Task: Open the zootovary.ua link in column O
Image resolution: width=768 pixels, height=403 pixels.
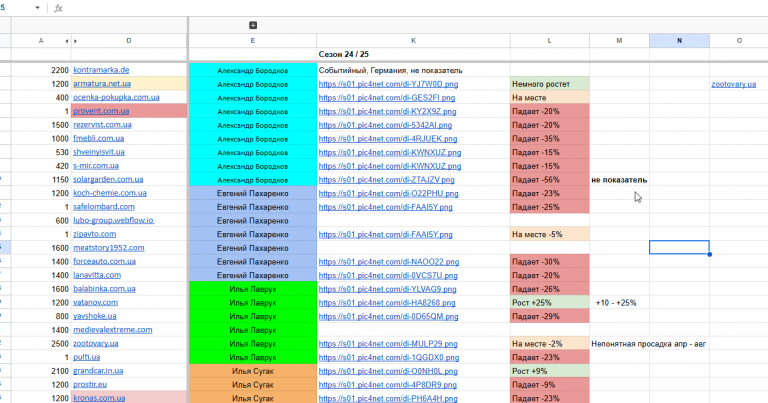Action: (x=734, y=84)
